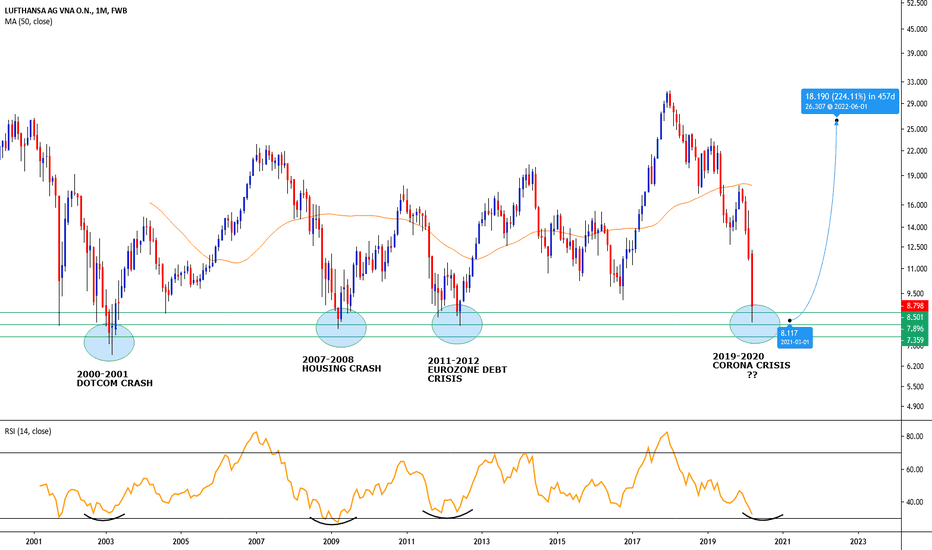Viewport: 932px width, 550px height.
Task: Select the MA (50, close) indicator label
Action: tap(29, 21)
